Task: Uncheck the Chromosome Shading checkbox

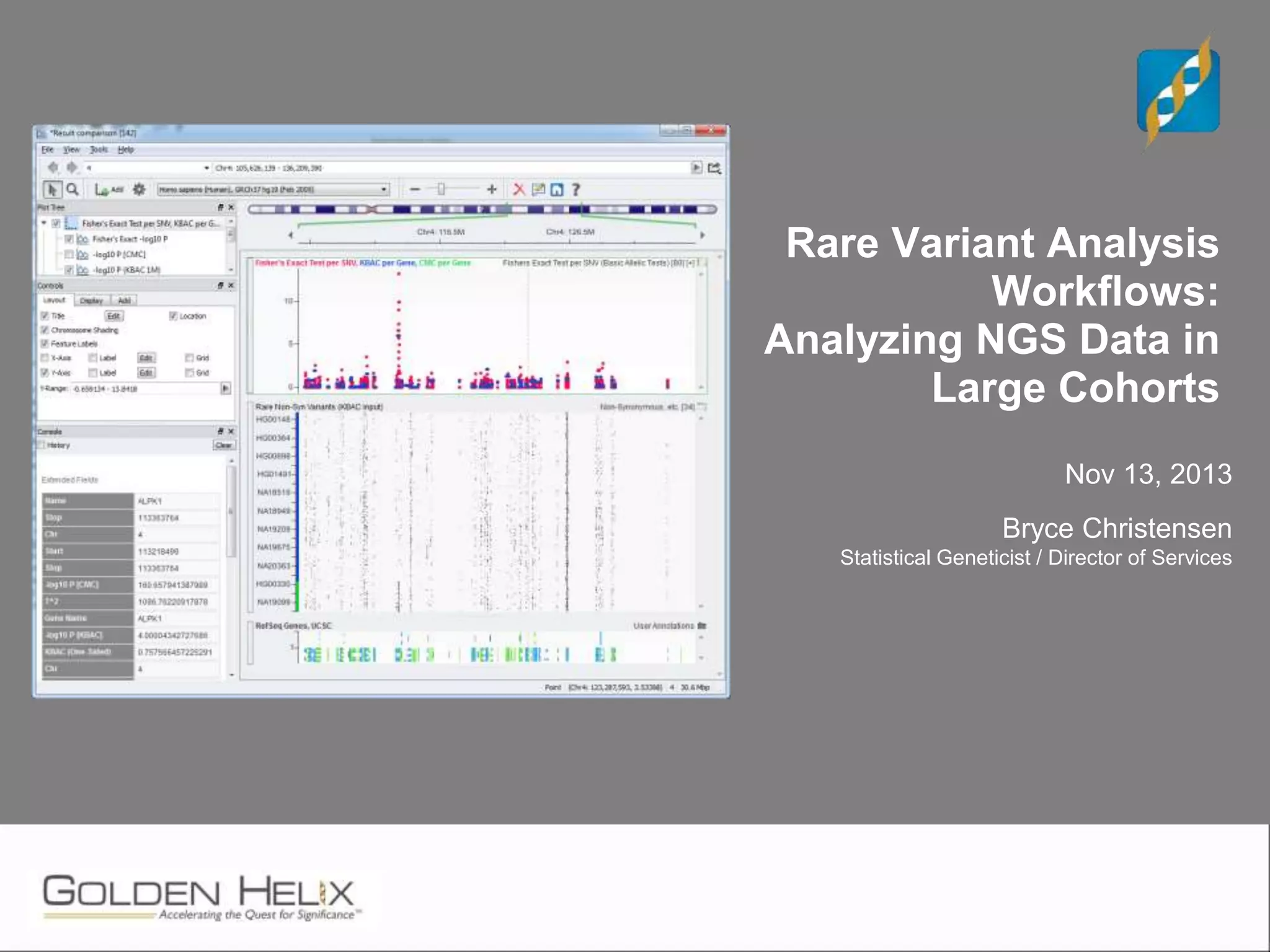Action: coord(45,330)
